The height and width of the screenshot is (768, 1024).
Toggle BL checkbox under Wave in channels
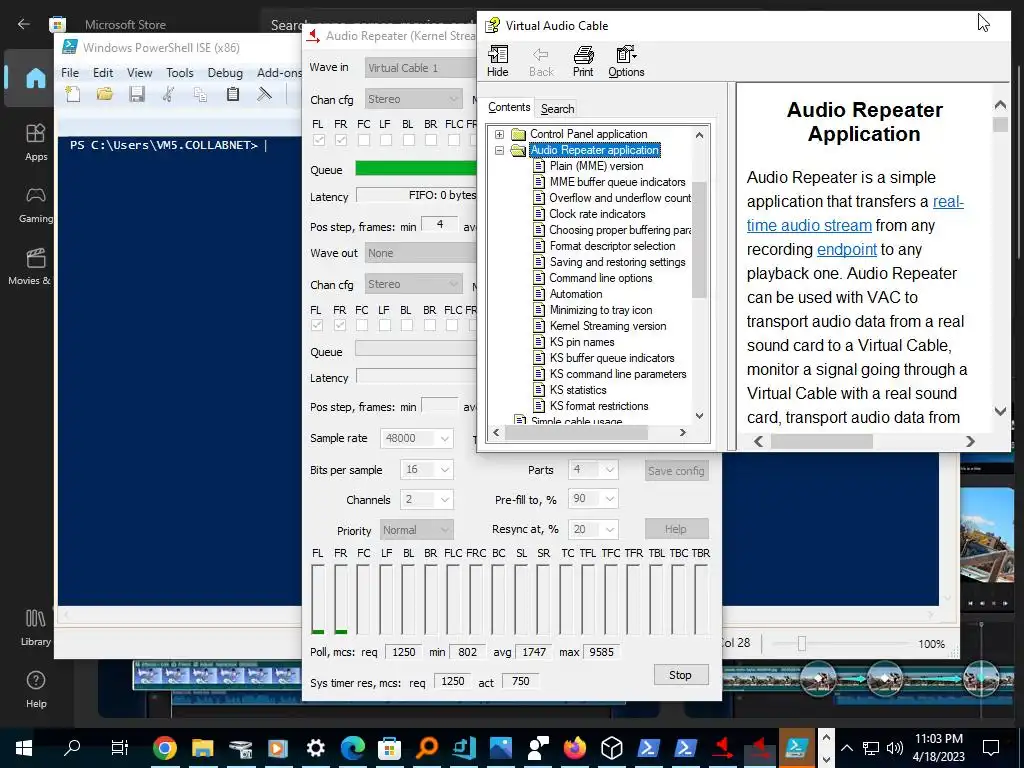(408, 140)
